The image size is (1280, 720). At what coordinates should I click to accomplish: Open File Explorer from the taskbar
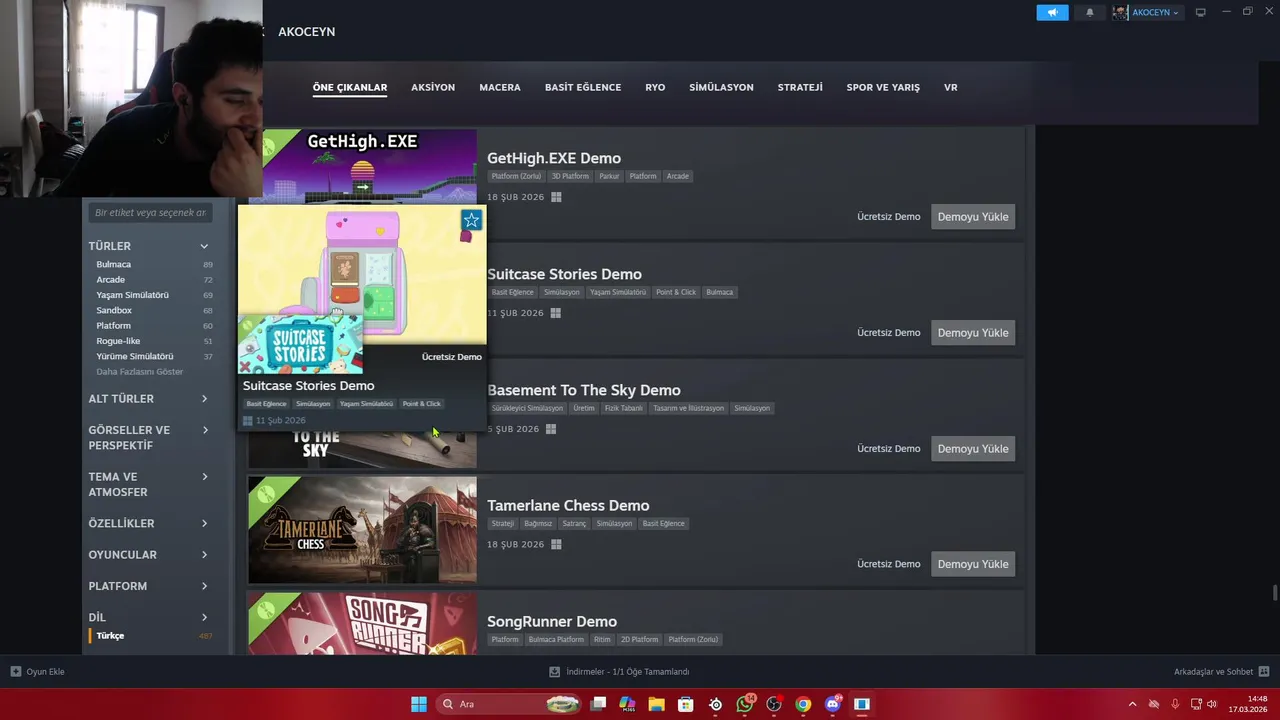coord(656,704)
